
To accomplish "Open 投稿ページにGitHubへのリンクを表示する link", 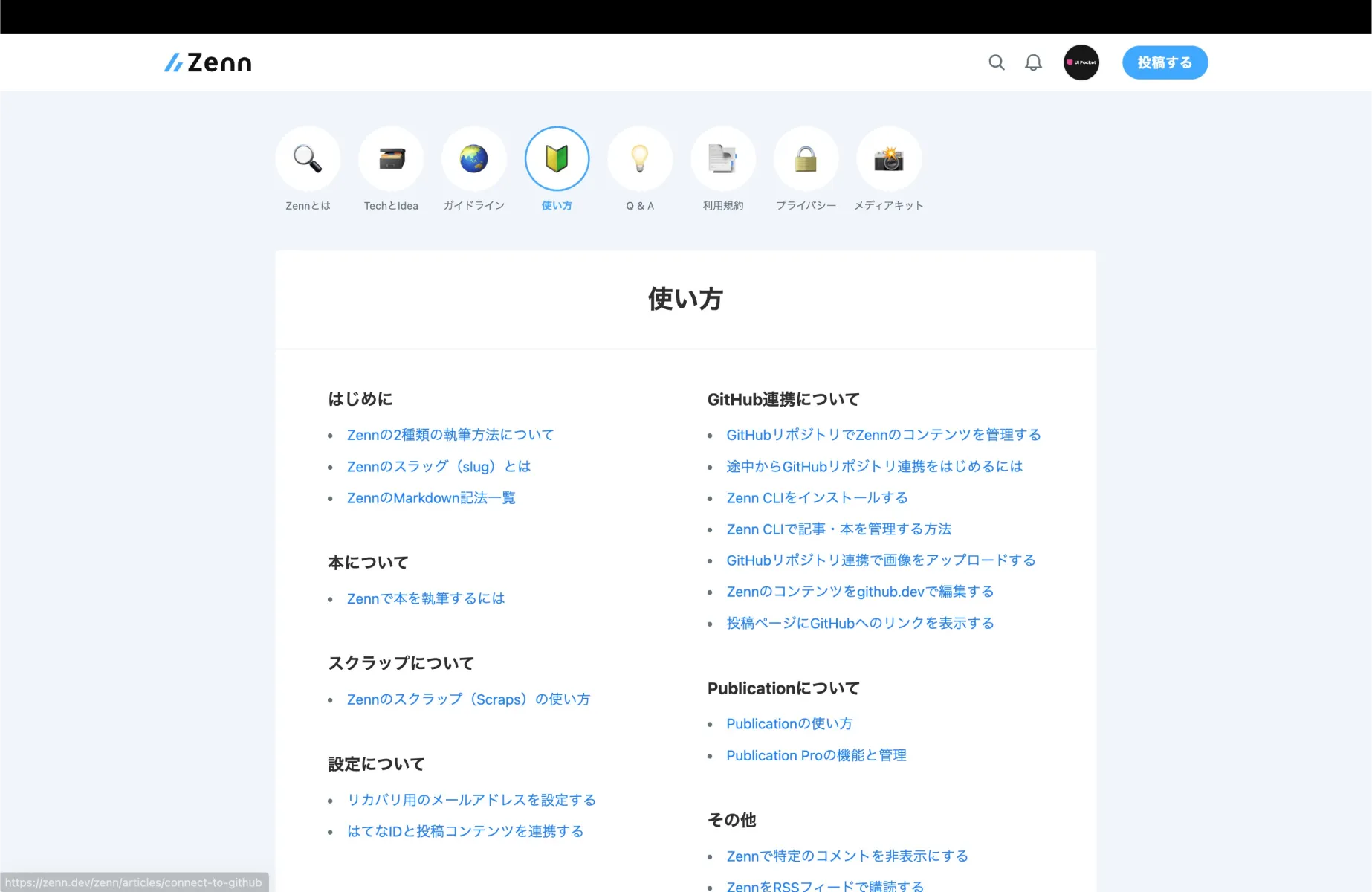I will point(860,623).
